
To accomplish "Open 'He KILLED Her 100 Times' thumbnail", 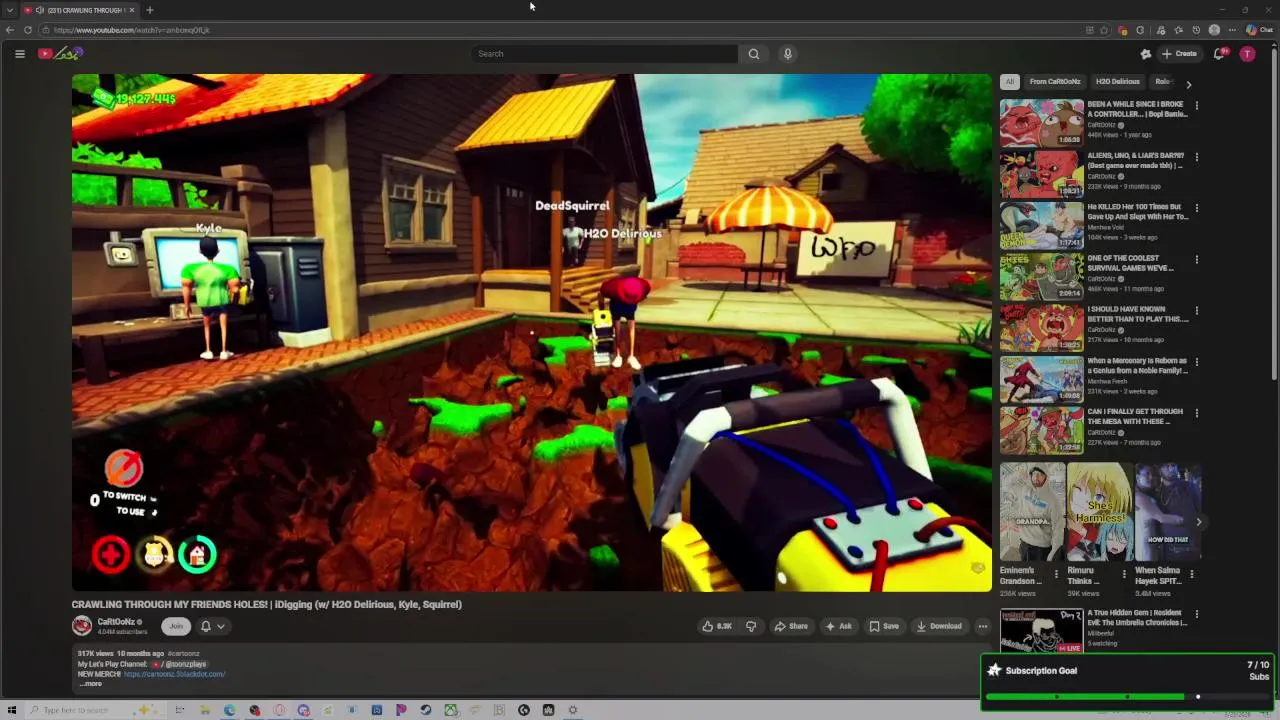I will [1041, 225].
